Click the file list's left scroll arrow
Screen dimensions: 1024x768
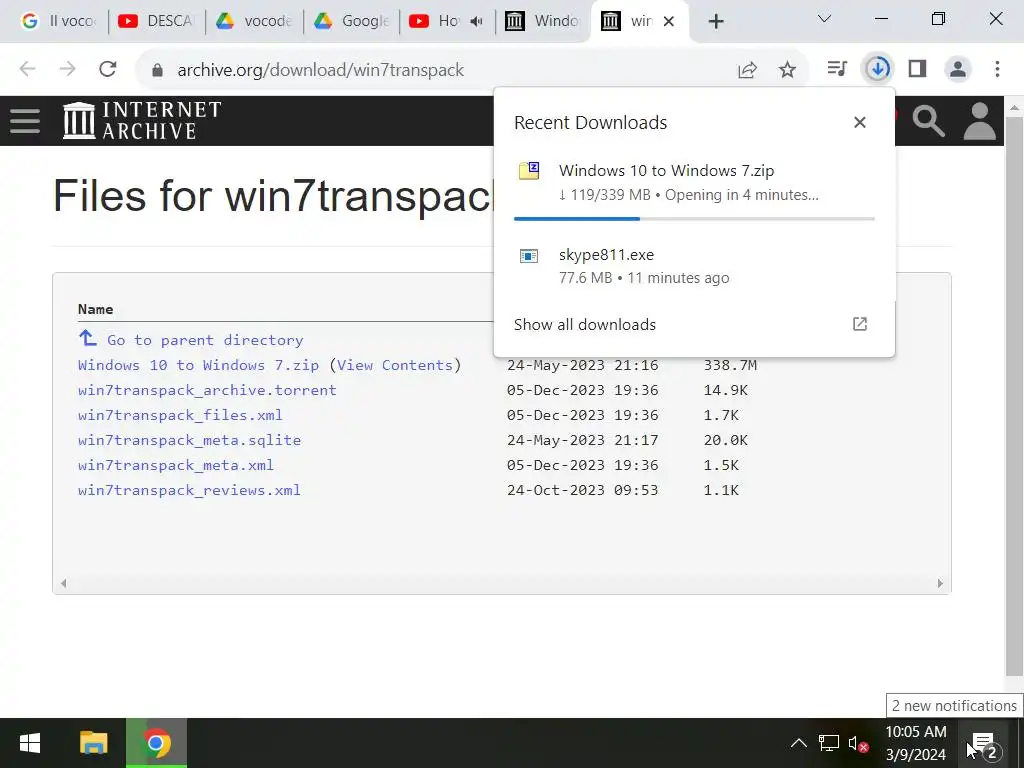(x=63, y=583)
